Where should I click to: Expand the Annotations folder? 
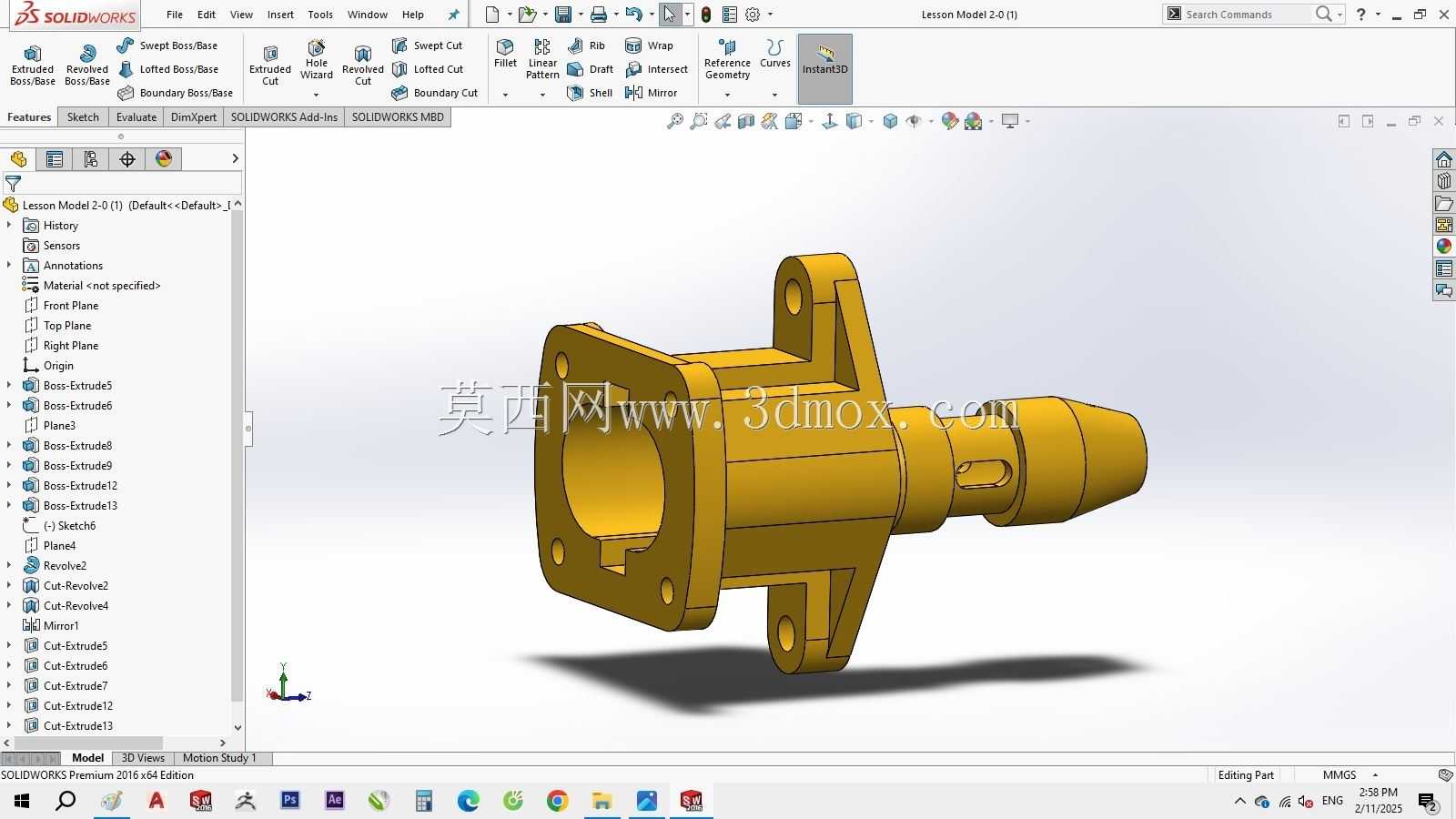(x=9, y=265)
